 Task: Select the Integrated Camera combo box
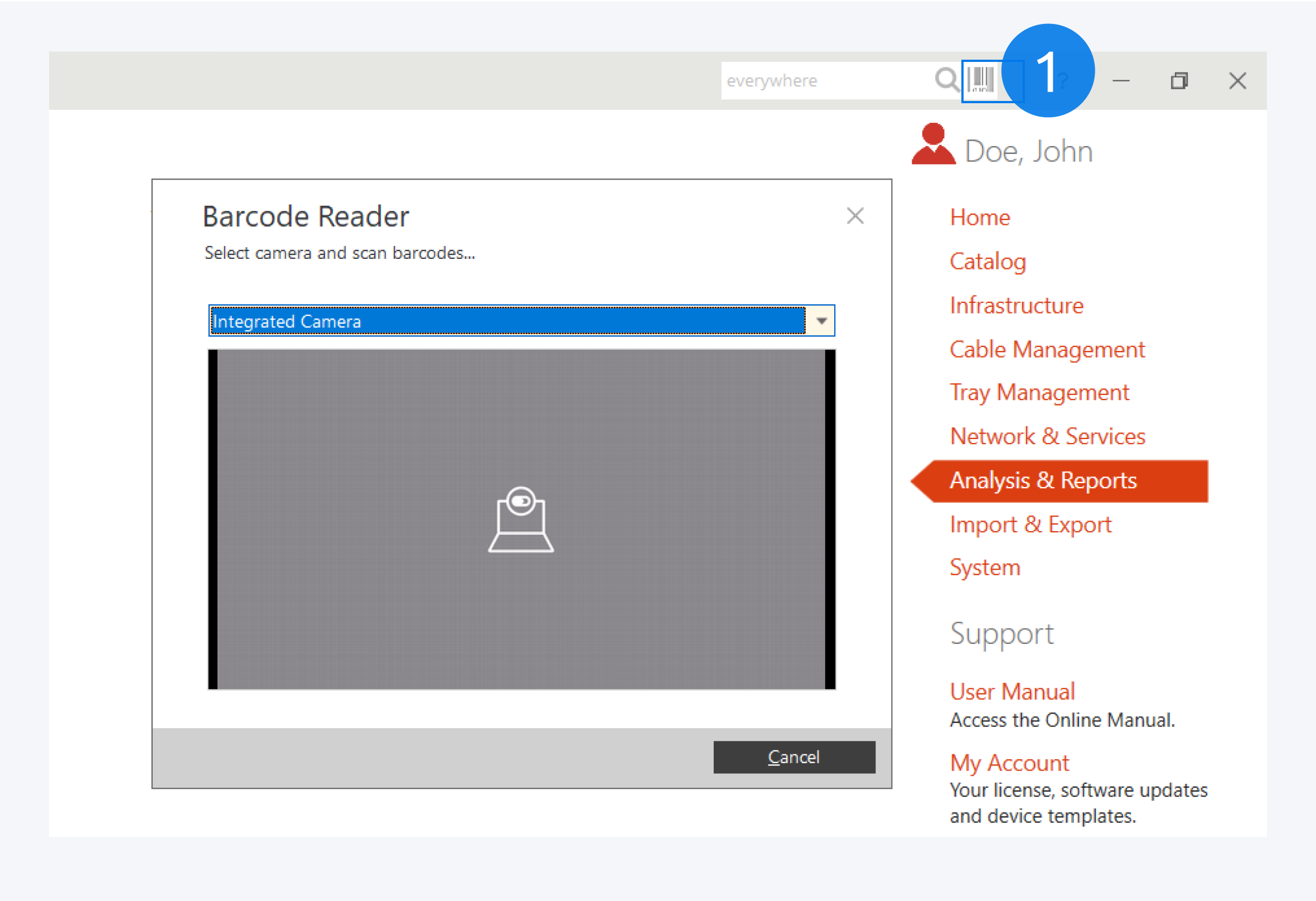(507, 321)
